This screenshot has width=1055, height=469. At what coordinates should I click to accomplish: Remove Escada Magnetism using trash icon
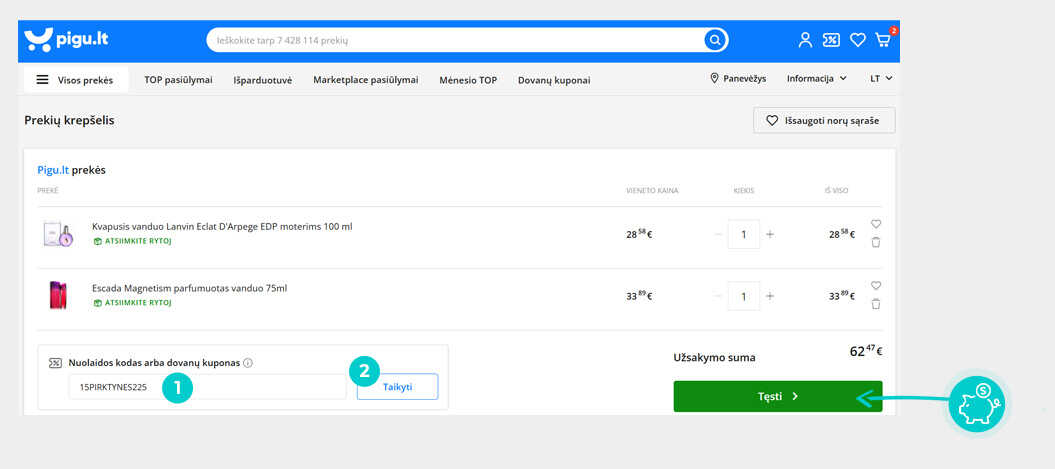pos(876,304)
